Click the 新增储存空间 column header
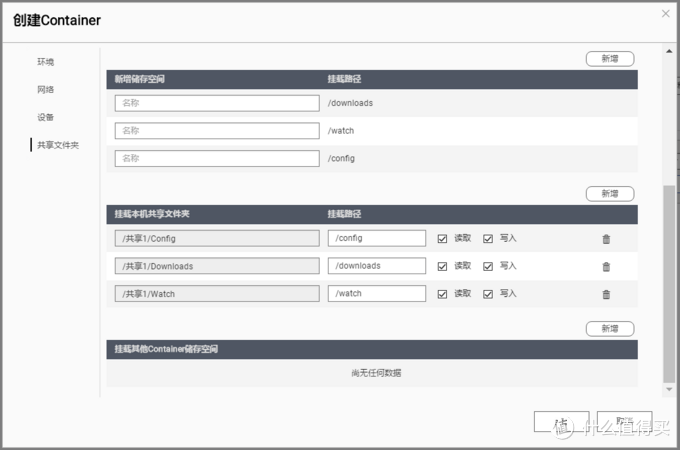The height and width of the screenshot is (450, 680). [140, 79]
